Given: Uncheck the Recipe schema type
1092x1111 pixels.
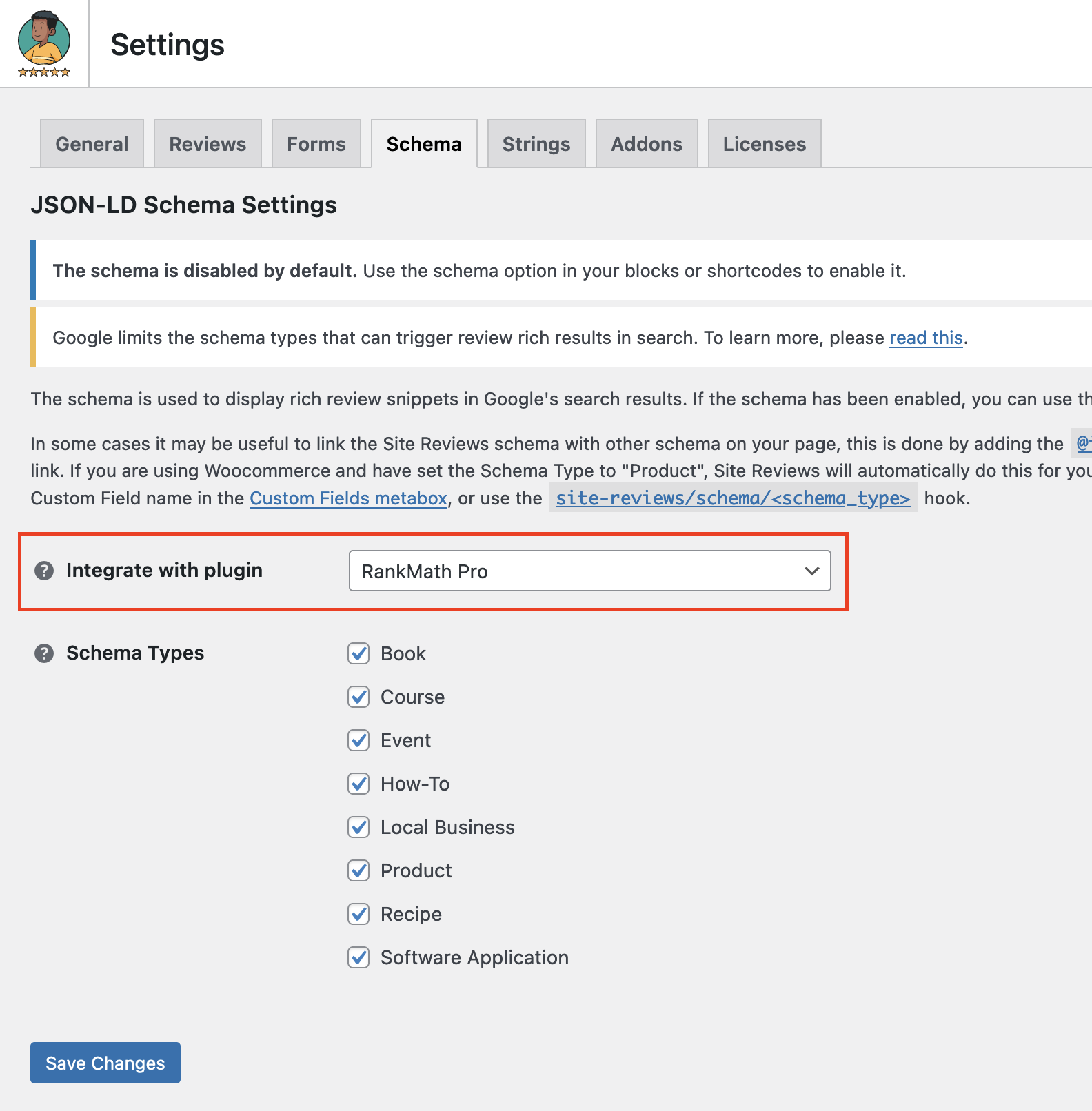Looking at the screenshot, I should click(358, 914).
